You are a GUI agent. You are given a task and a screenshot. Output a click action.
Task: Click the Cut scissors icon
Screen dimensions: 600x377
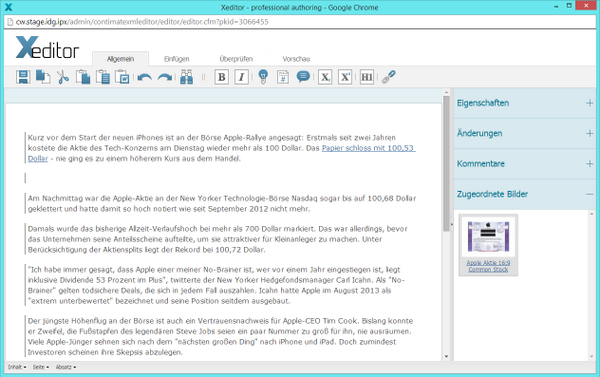click(63, 77)
